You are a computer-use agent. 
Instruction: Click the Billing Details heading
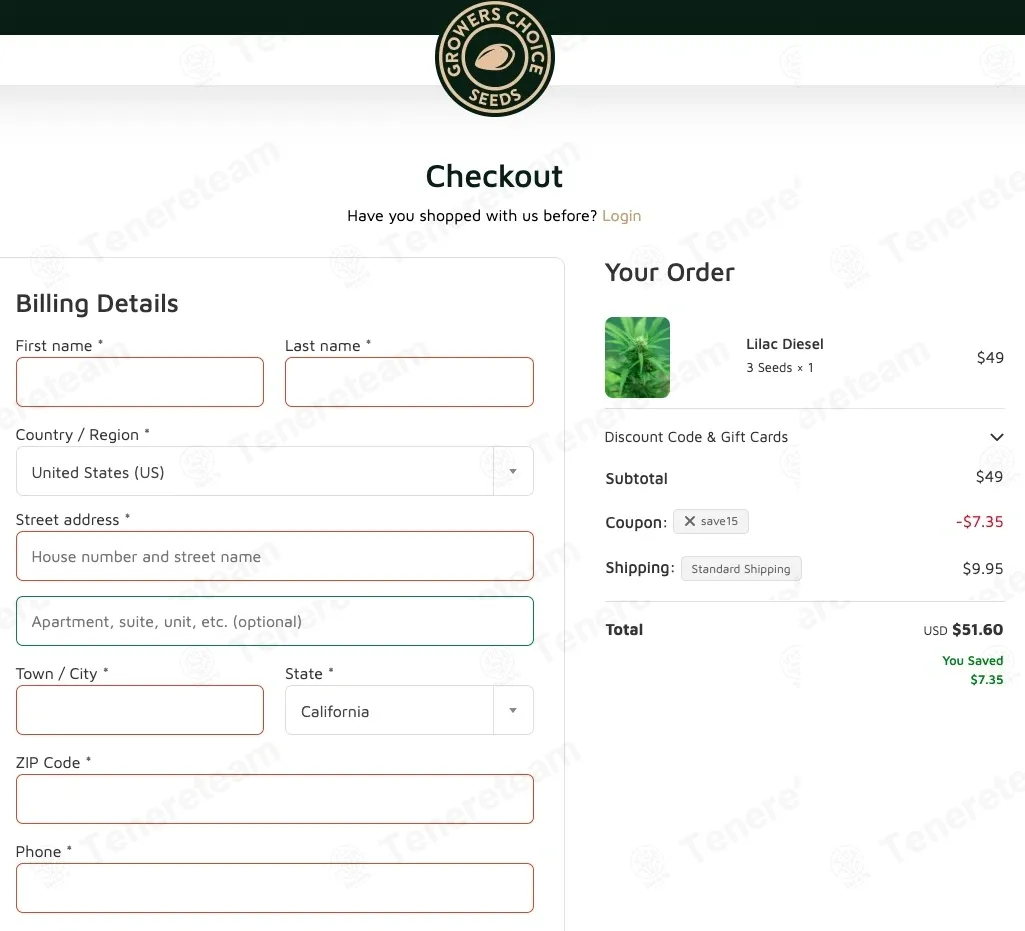point(97,304)
